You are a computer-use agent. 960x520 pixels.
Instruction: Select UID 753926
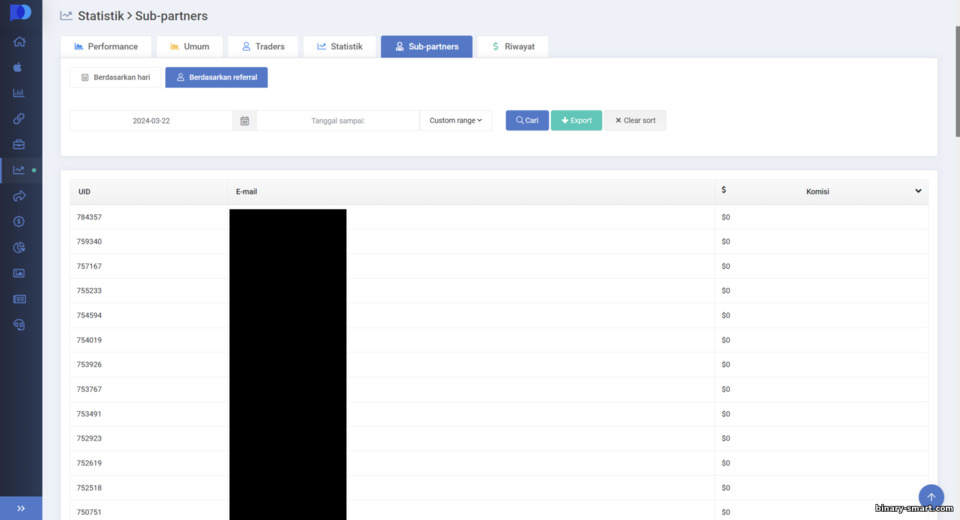coord(89,364)
